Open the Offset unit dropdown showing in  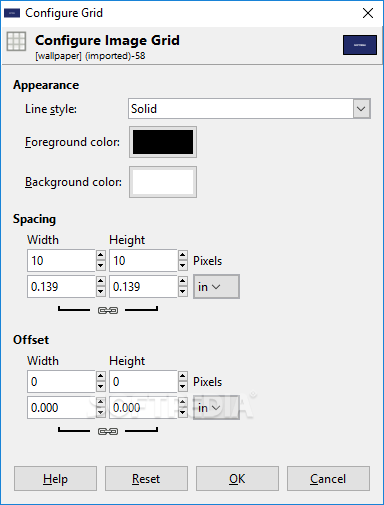coord(216,408)
